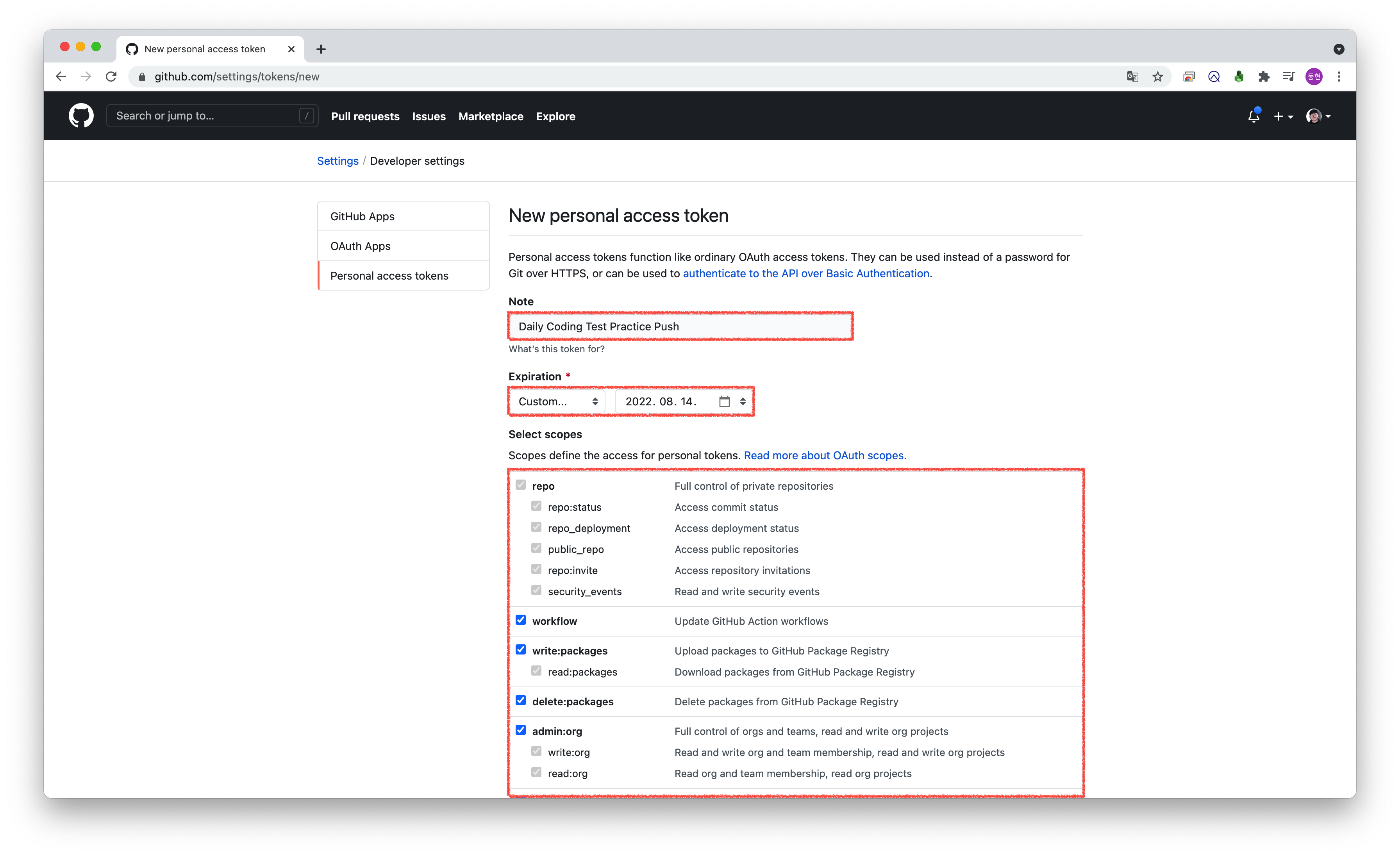1400x856 pixels.
Task: Bookmark this page with the star icon
Action: (1157, 77)
